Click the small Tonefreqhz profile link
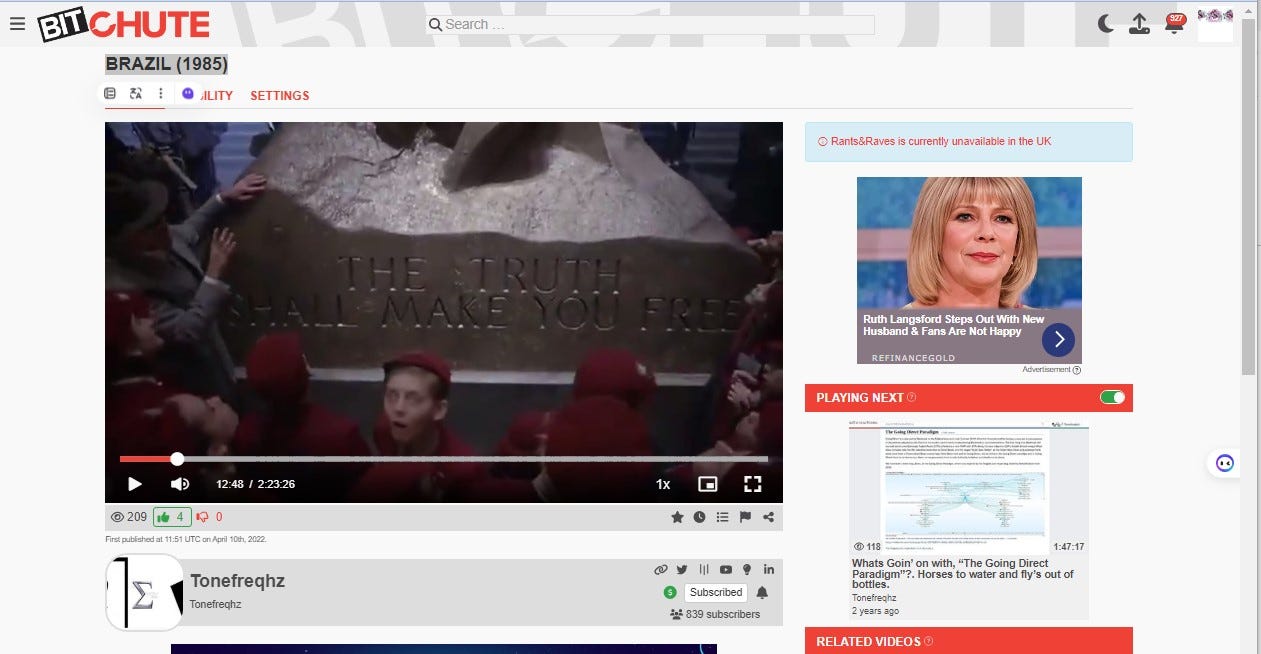Screen dimensions: 1261x654 coord(215,604)
